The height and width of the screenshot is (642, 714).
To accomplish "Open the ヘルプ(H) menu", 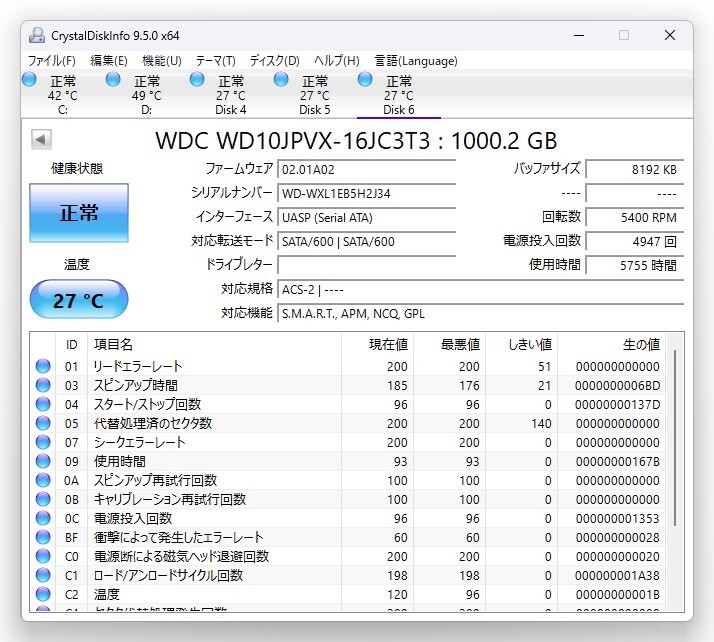I will pyautogui.click(x=337, y=61).
